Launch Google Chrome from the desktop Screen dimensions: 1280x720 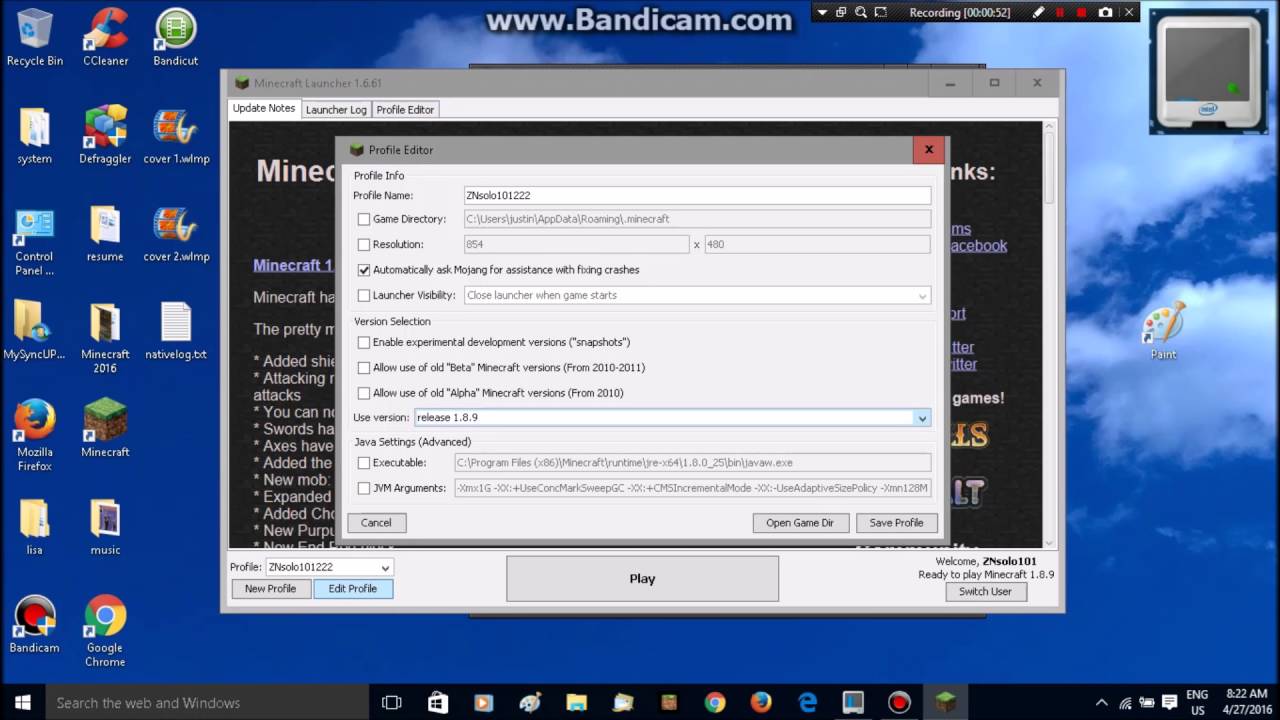[105, 632]
